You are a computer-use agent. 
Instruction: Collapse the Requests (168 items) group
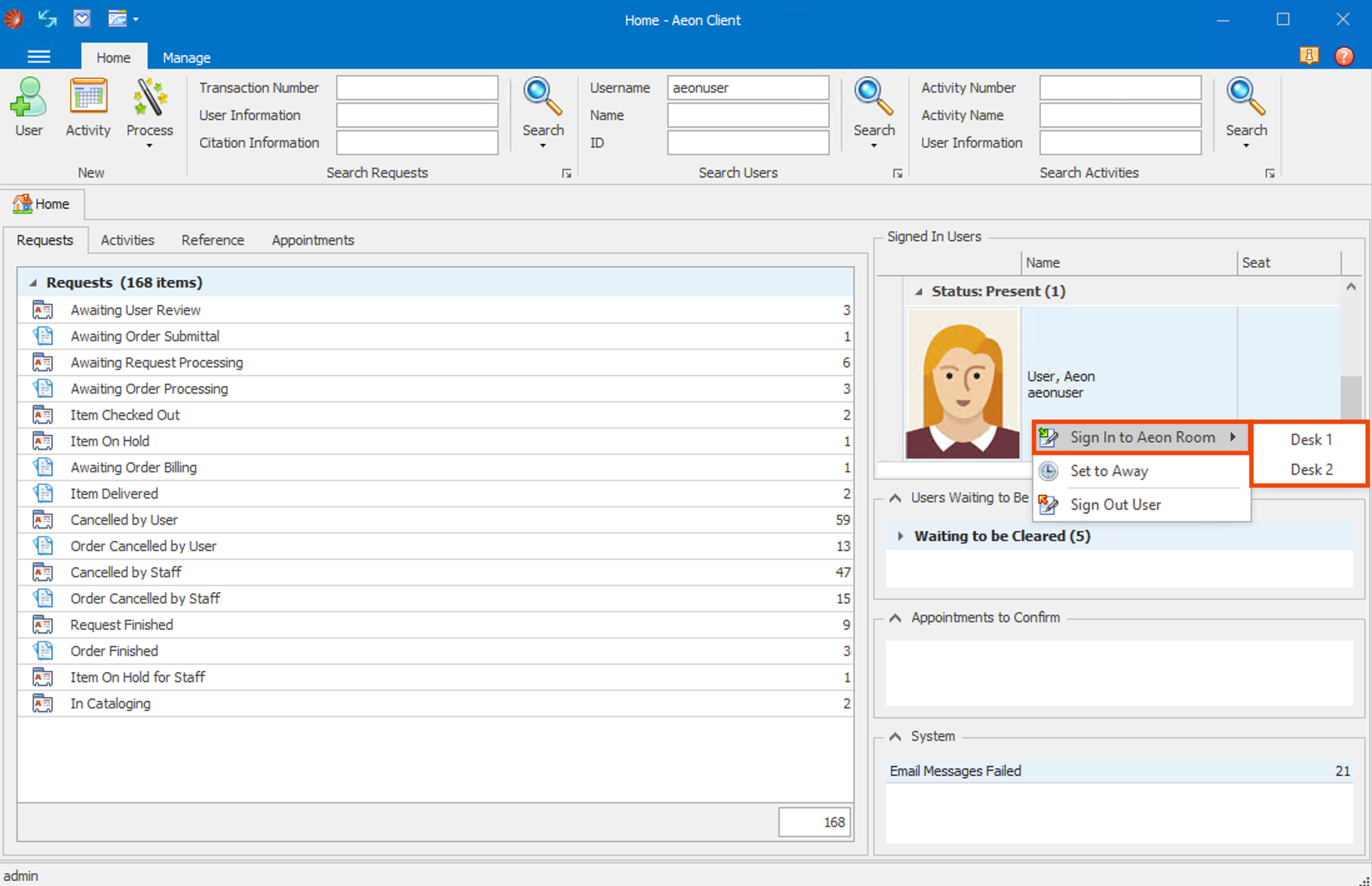[34, 282]
